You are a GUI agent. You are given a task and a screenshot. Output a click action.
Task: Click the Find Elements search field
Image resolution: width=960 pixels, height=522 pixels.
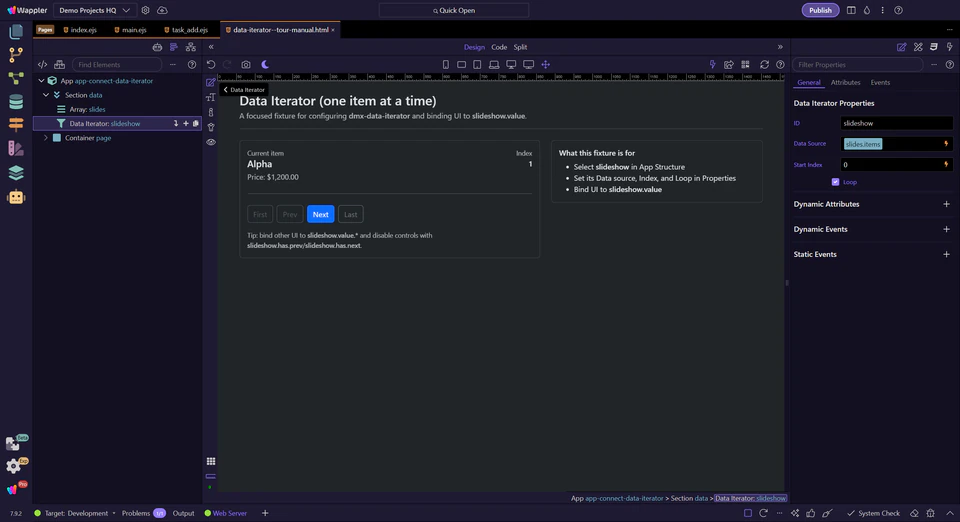(117, 64)
